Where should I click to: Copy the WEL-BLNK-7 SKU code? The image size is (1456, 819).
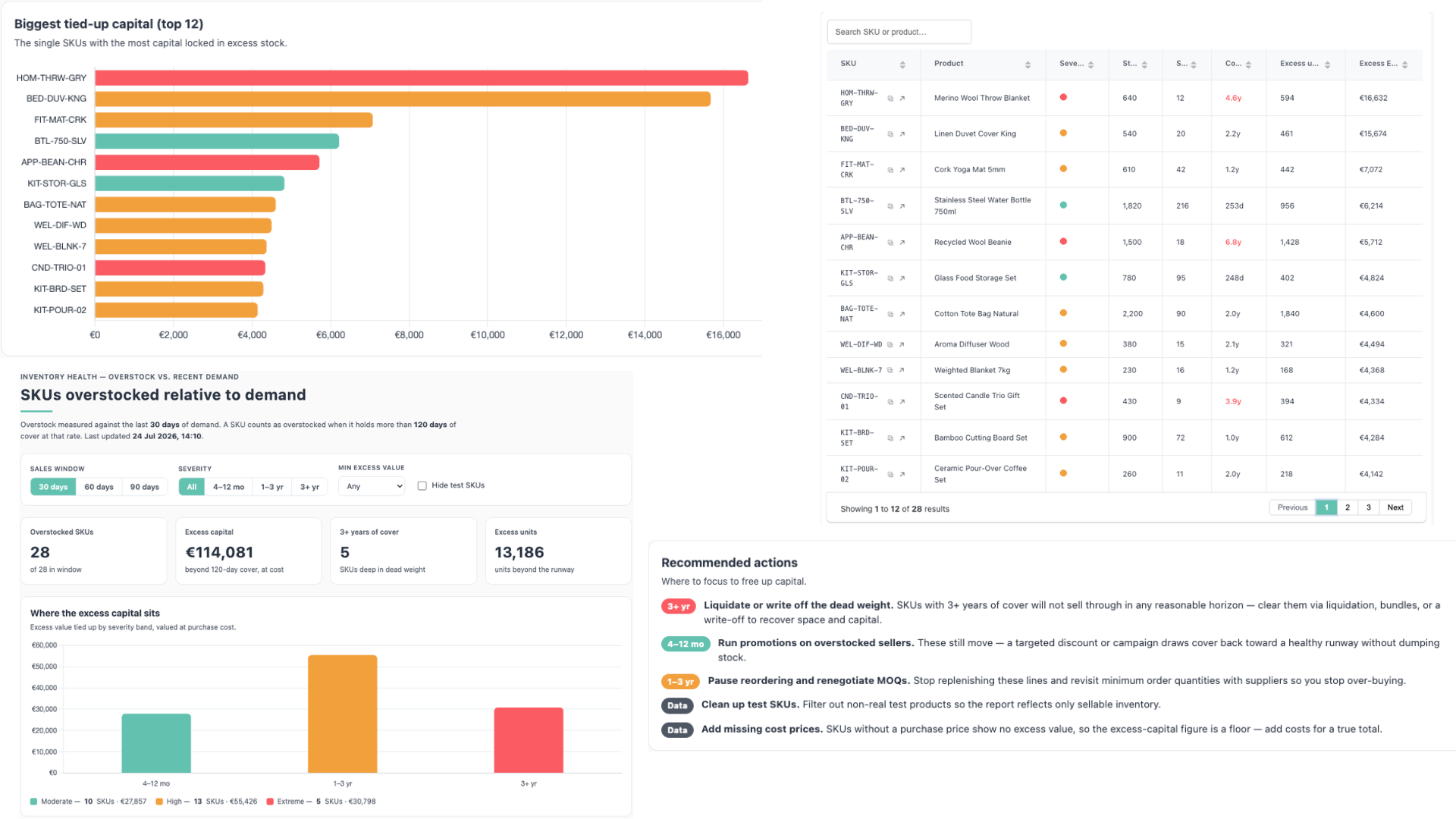(x=890, y=371)
